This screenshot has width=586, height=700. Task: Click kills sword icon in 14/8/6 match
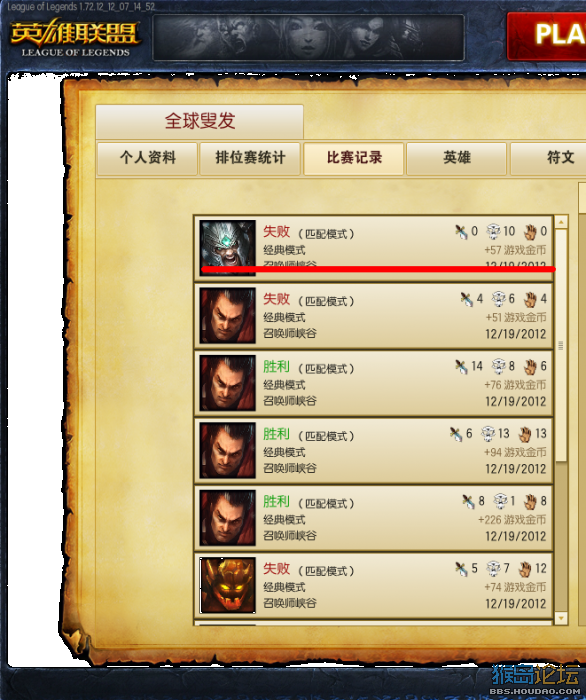pos(461,367)
